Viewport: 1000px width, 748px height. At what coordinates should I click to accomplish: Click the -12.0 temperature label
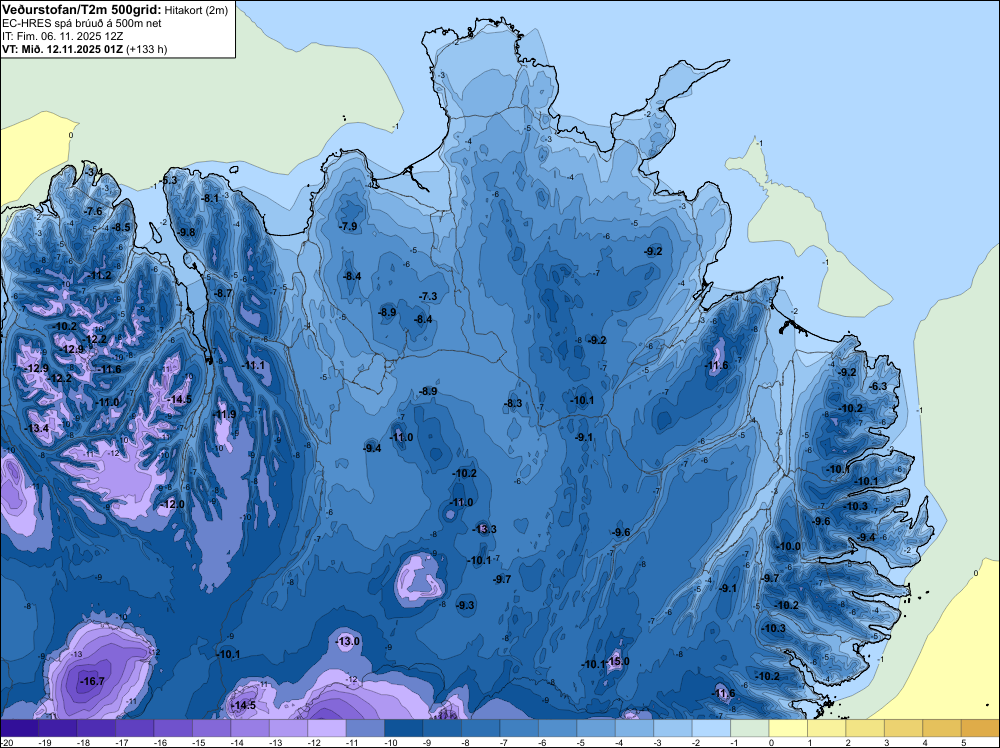[x=172, y=504]
